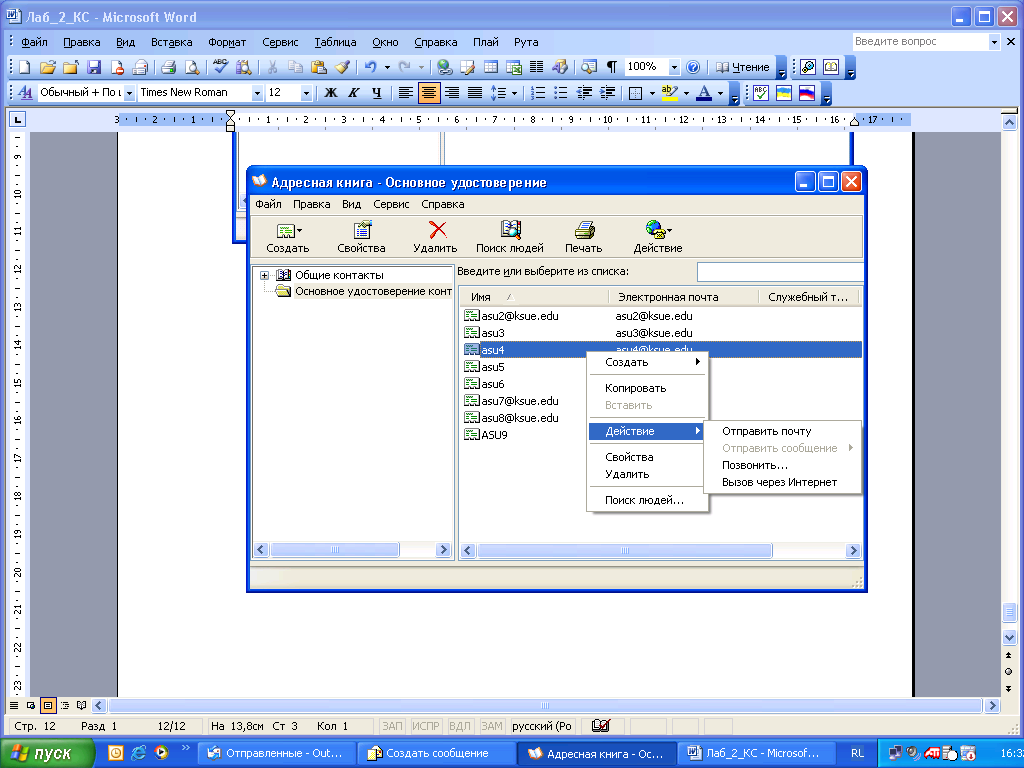Justify text alignment
The width and height of the screenshot is (1024, 768).
point(475,93)
